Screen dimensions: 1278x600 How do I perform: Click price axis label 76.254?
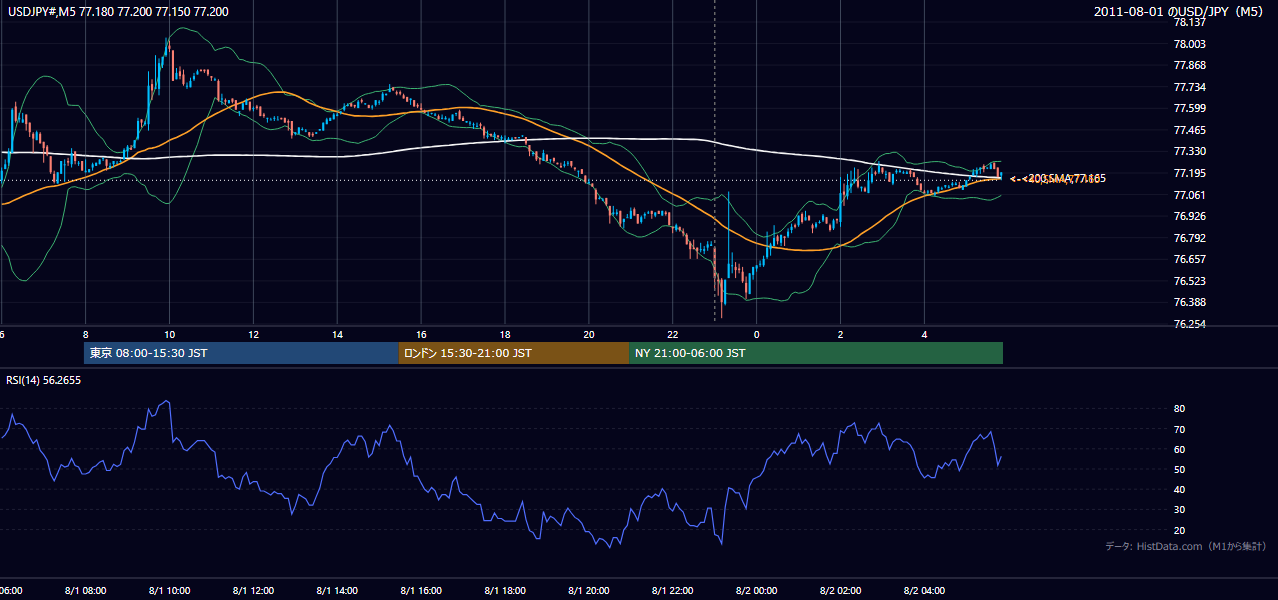(1190, 324)
